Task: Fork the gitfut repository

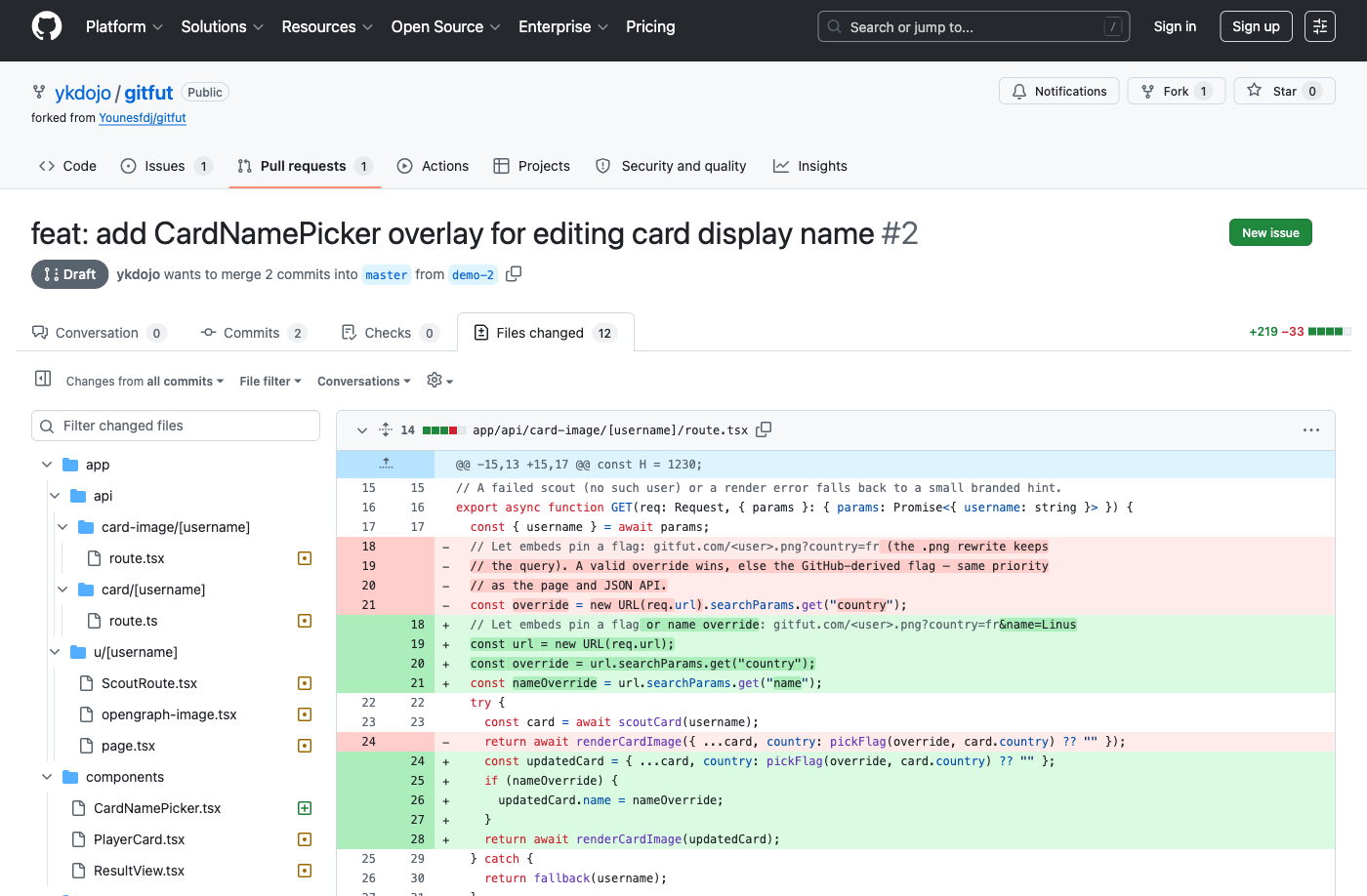Action: (1176, 91)
